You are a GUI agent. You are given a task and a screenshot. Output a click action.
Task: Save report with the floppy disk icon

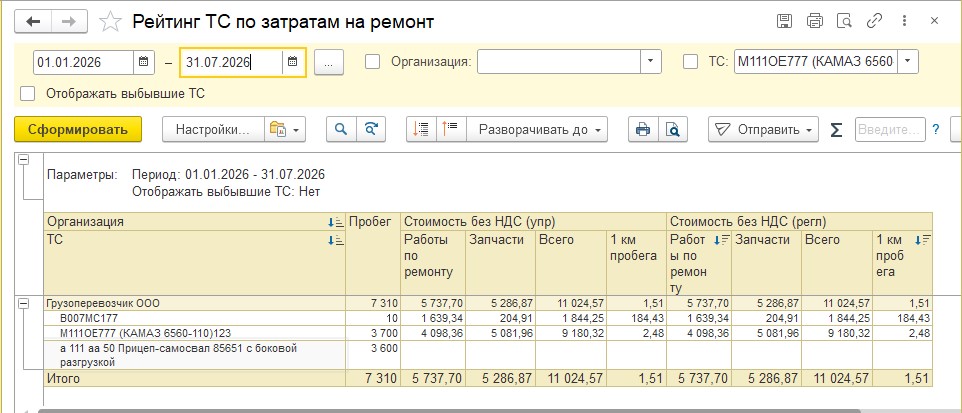784,21
